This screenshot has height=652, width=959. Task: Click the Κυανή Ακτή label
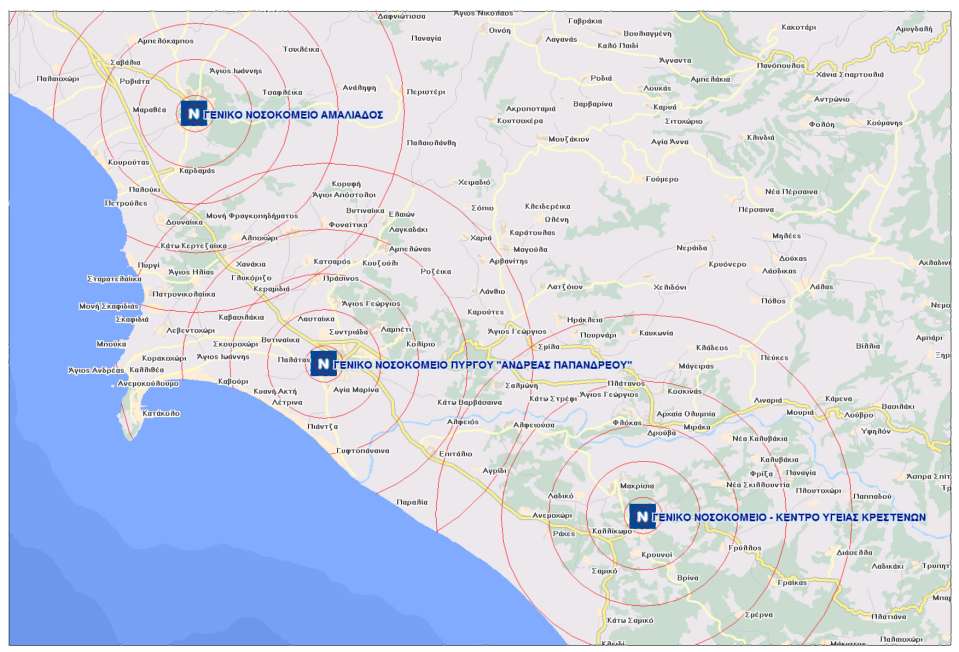[x=275, y=391]
